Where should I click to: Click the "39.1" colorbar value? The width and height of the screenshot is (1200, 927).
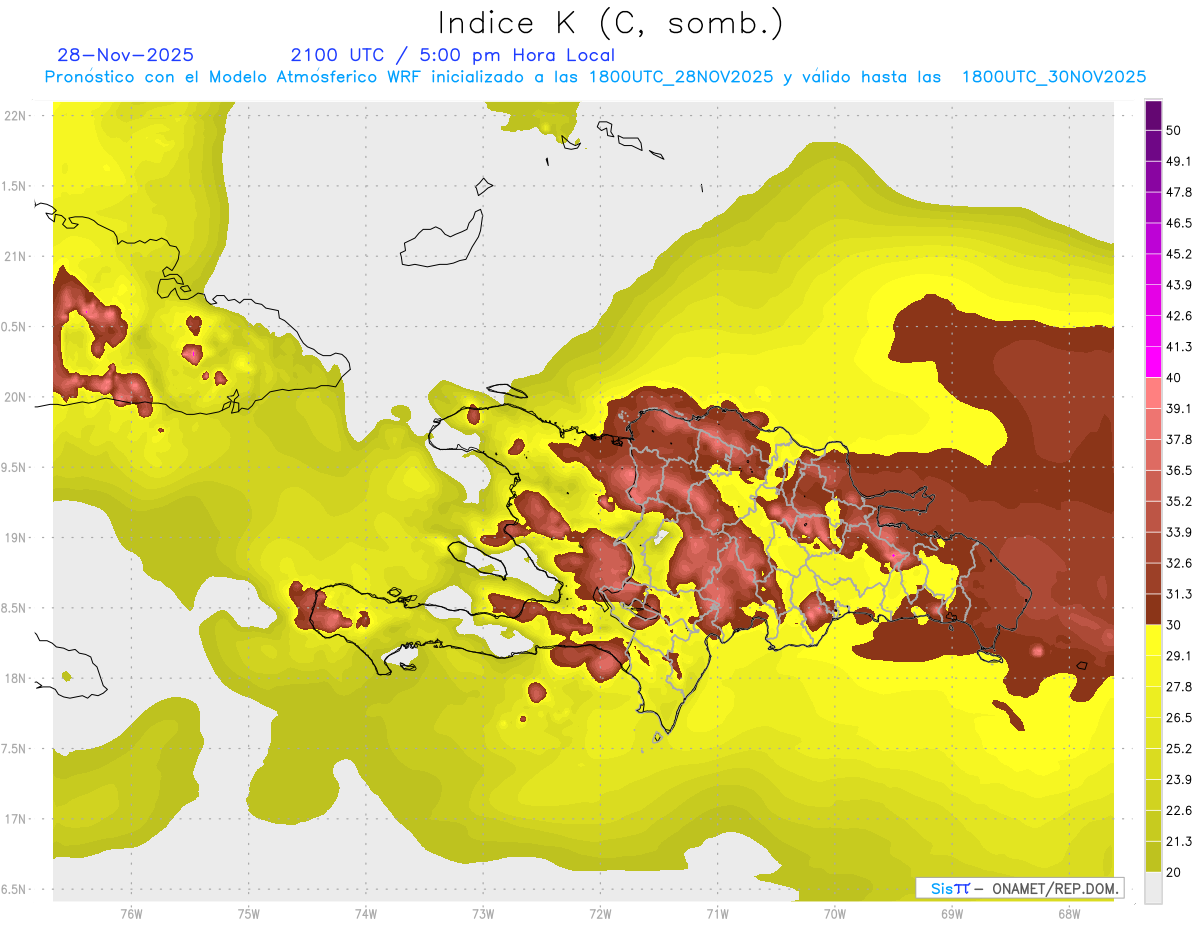click(x=1179, y=408)
